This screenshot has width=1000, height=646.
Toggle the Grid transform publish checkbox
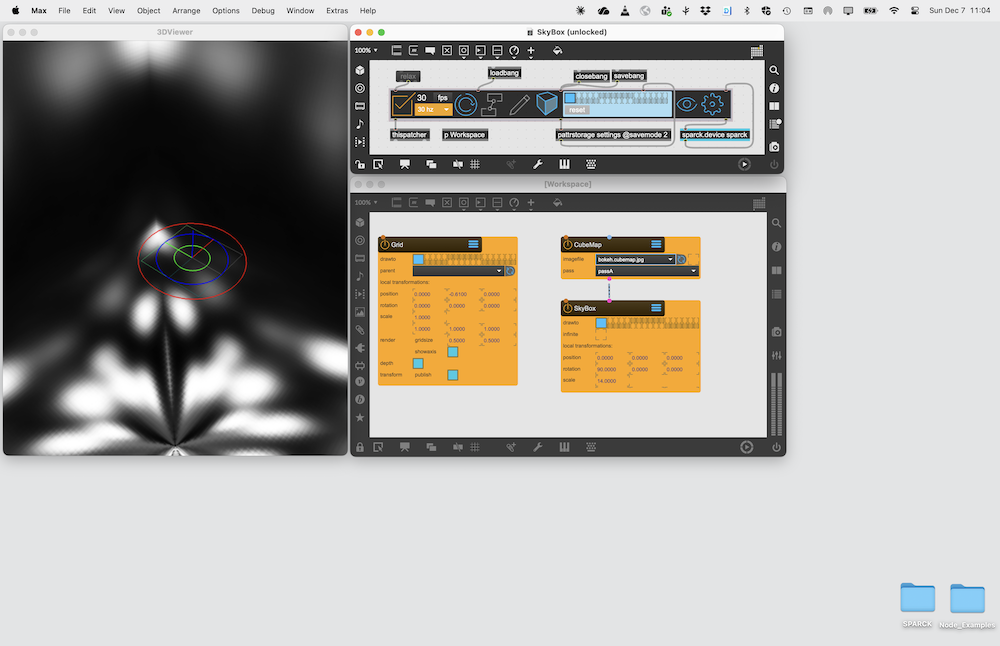click(452, 375)
